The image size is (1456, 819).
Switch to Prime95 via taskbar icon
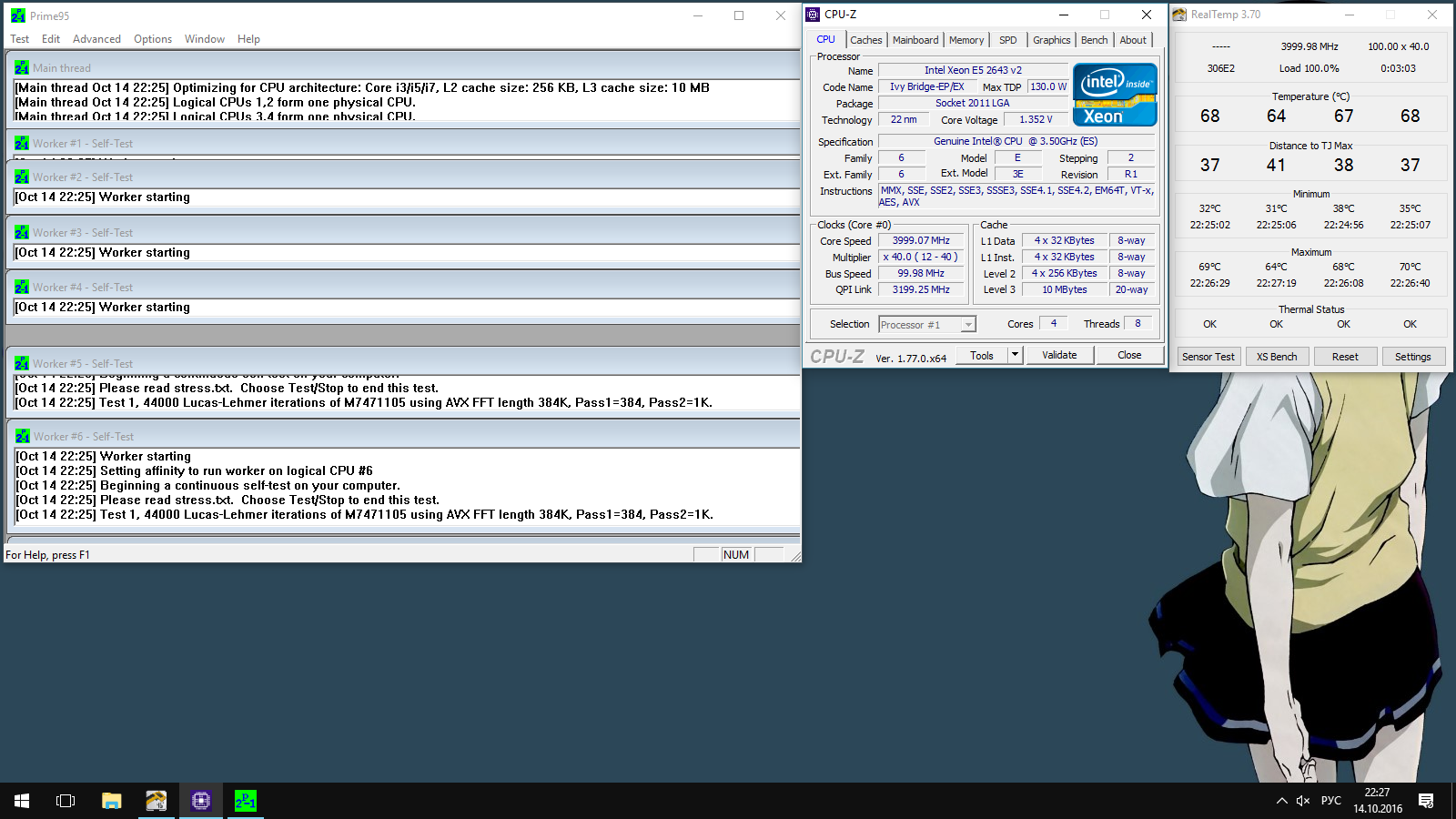(x=246, y=801)
